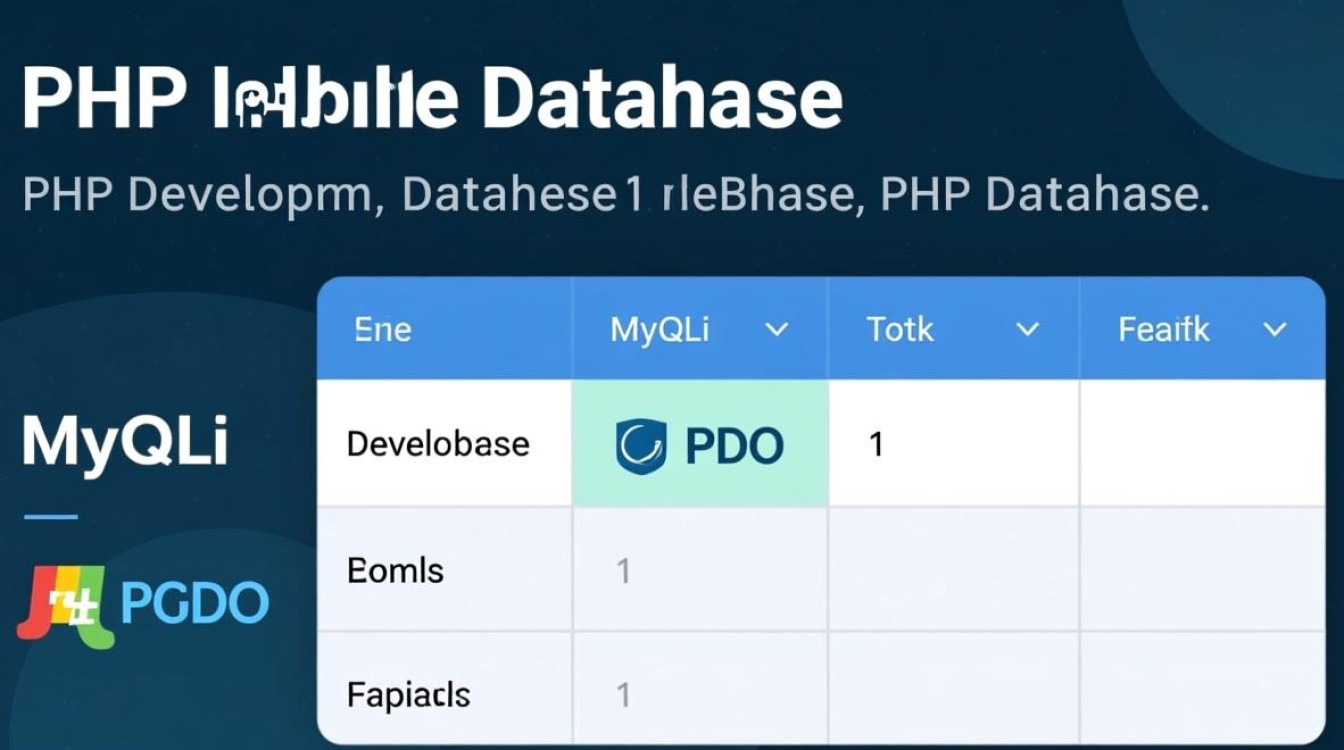Select the 1 value in the Eomls row
Screen dimensions: 1344x750
(x=623, y=571)
